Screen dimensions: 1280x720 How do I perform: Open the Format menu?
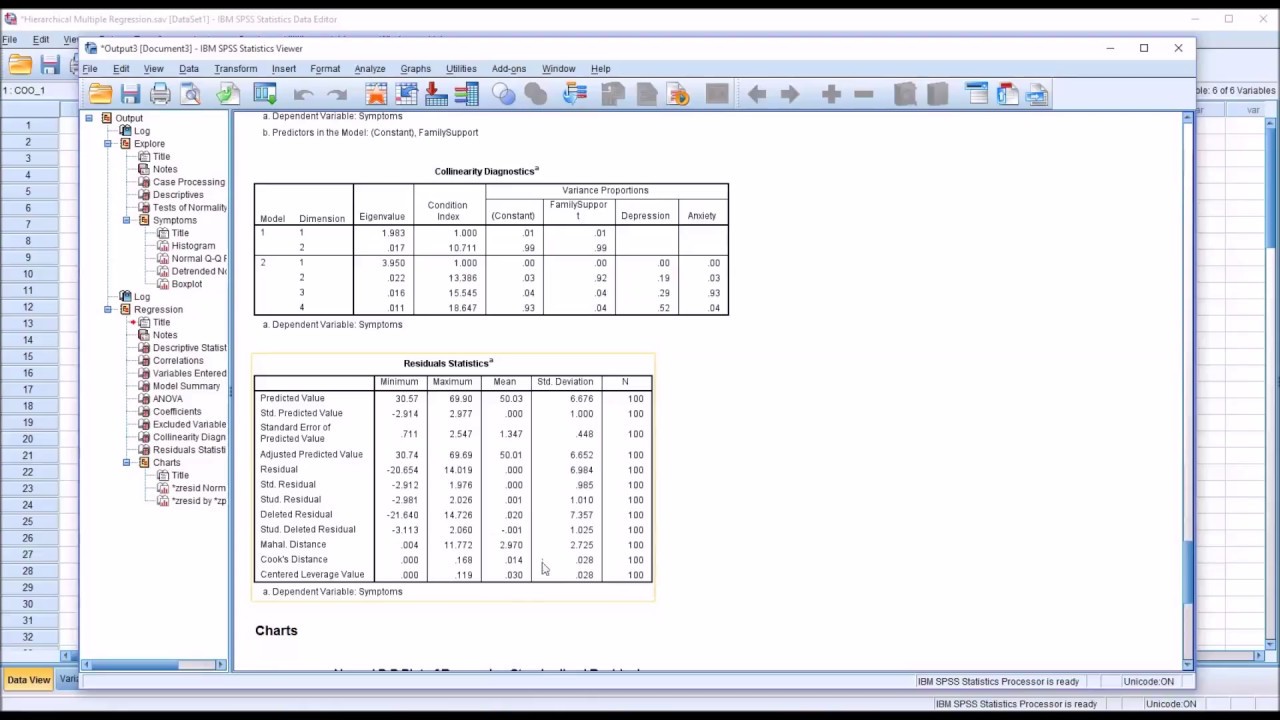[325, 69]
